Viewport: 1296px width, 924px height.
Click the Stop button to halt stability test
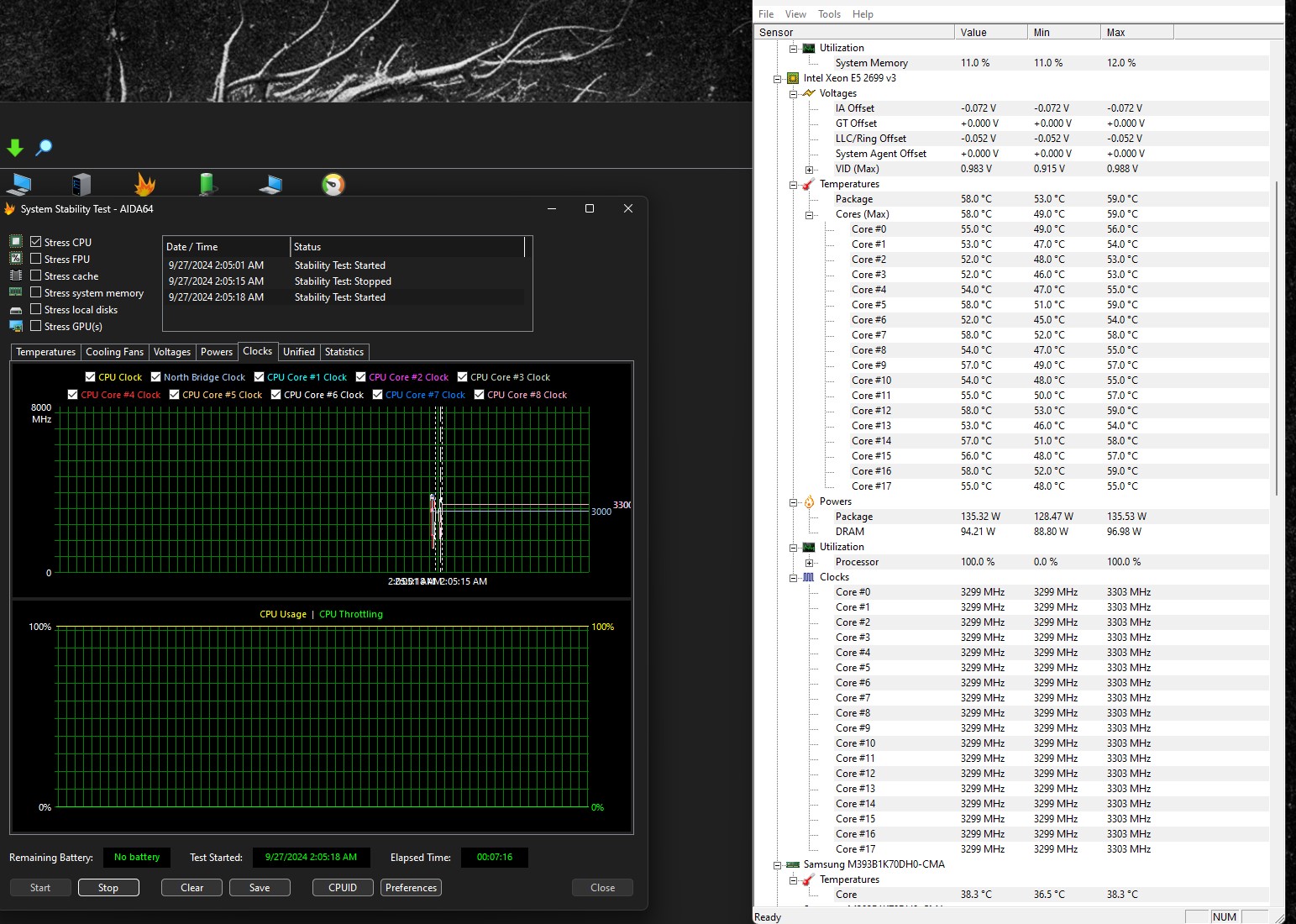click(x=108, y=888)
